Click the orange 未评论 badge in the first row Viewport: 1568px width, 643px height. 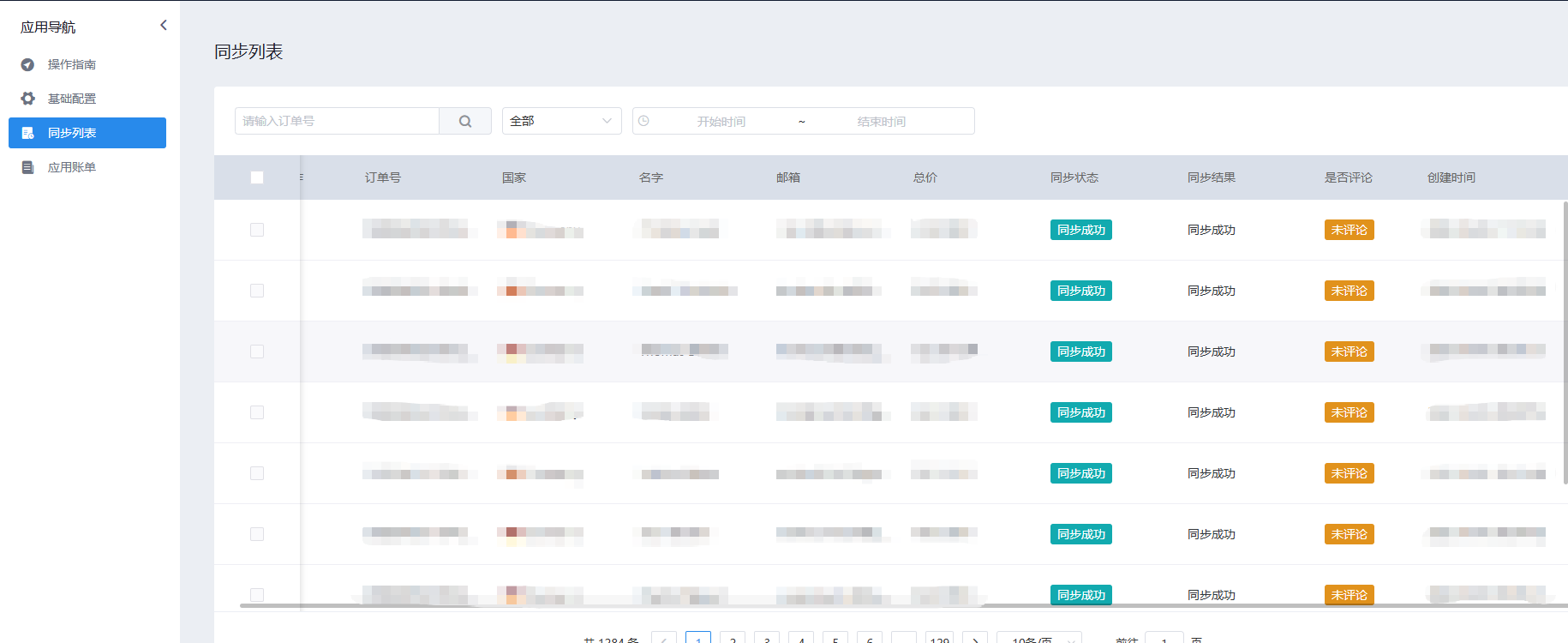tap(1350, 230)
